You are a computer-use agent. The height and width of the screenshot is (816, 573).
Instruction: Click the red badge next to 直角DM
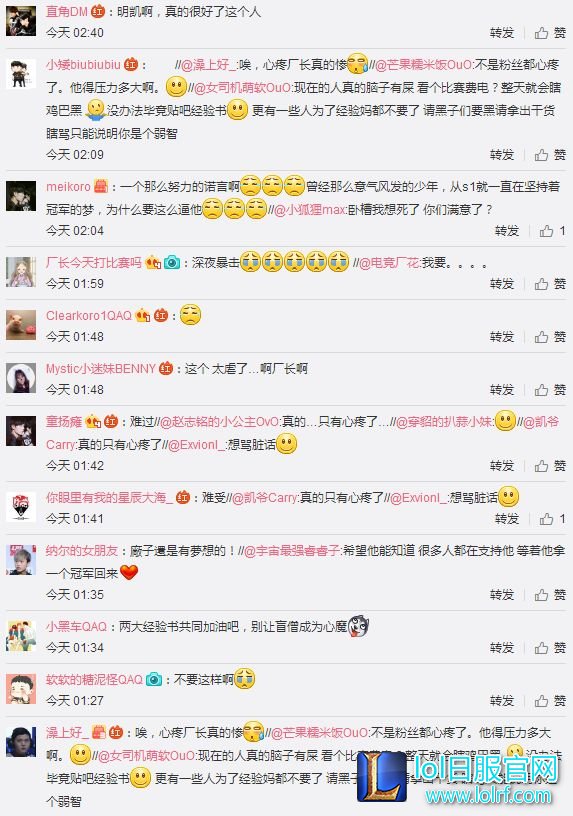98,11
